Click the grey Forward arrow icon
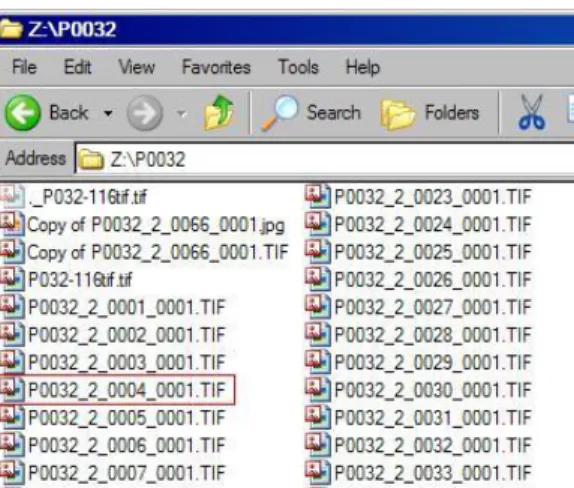 [x=145, y=113]
